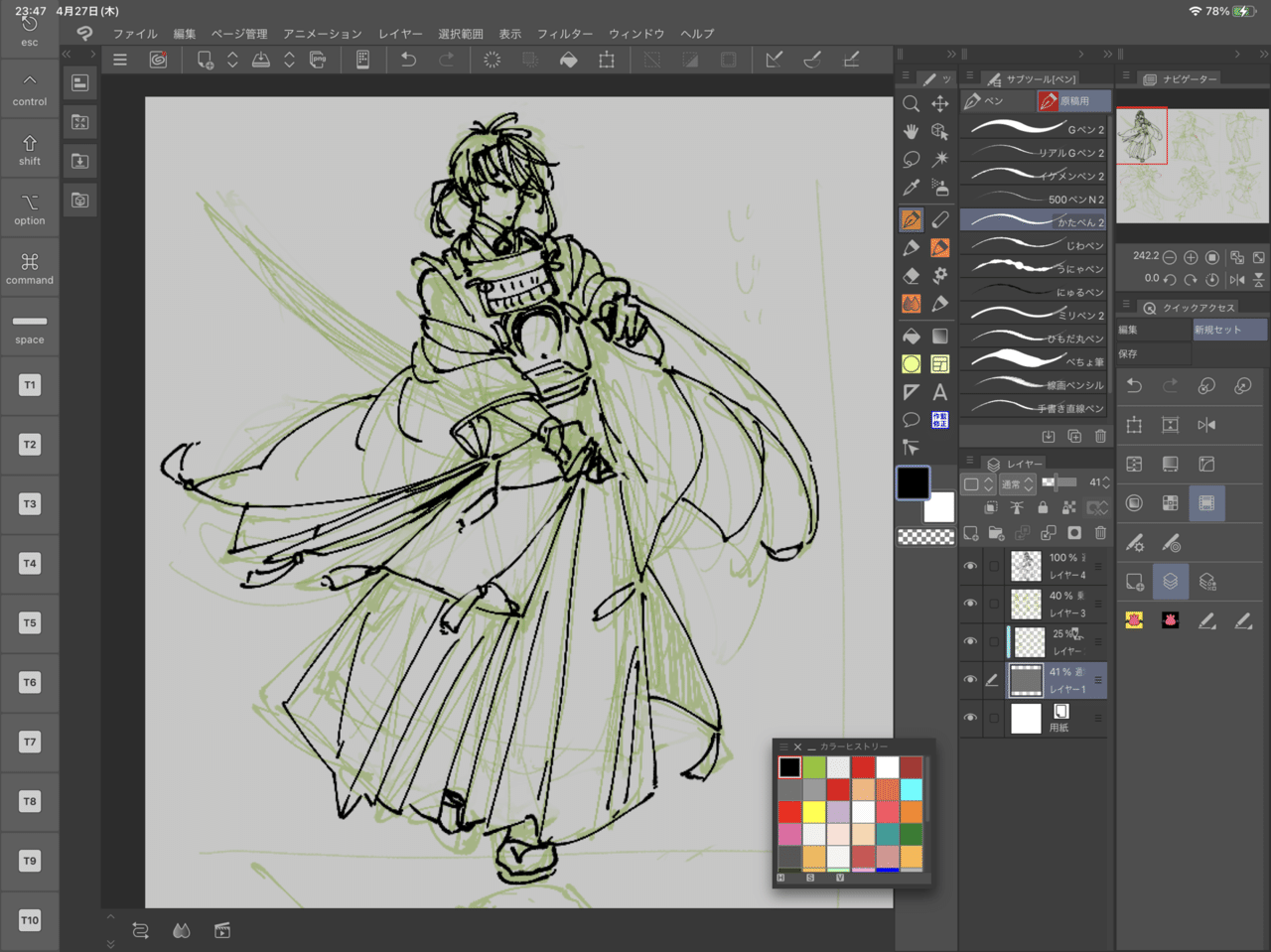Select the gradient tool
Image resolution: width=1271 pixels, height=952 pixels.
click(x=940, y=336)
